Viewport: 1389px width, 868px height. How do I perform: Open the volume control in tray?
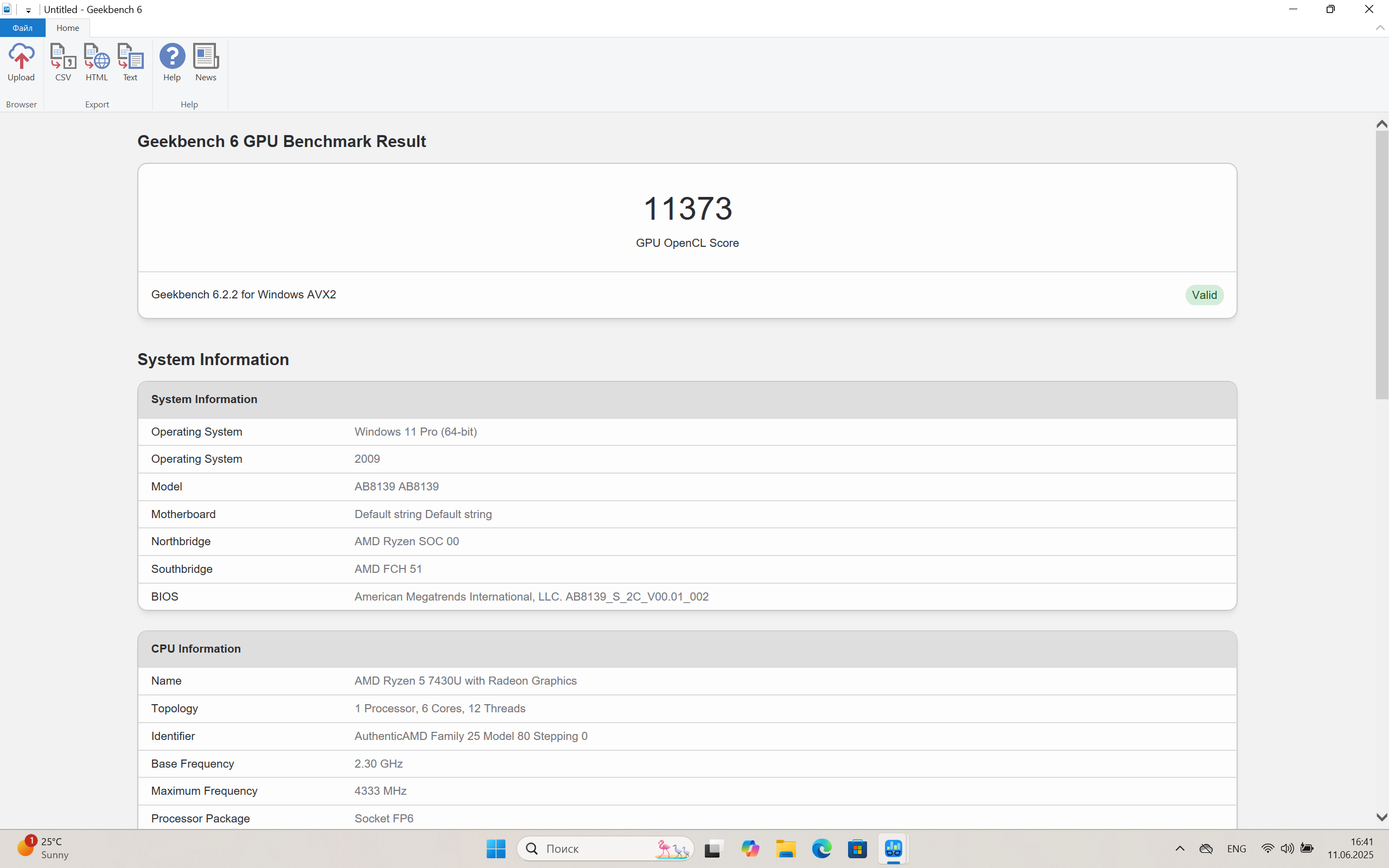pyautogui.click(x=1287, y=848)
